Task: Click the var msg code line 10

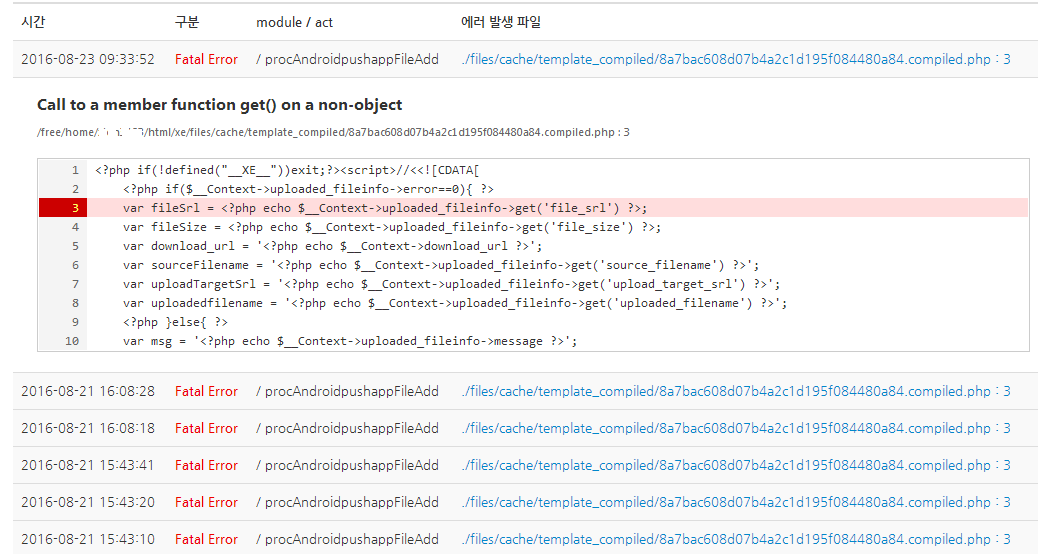Action: pos(350,341)
